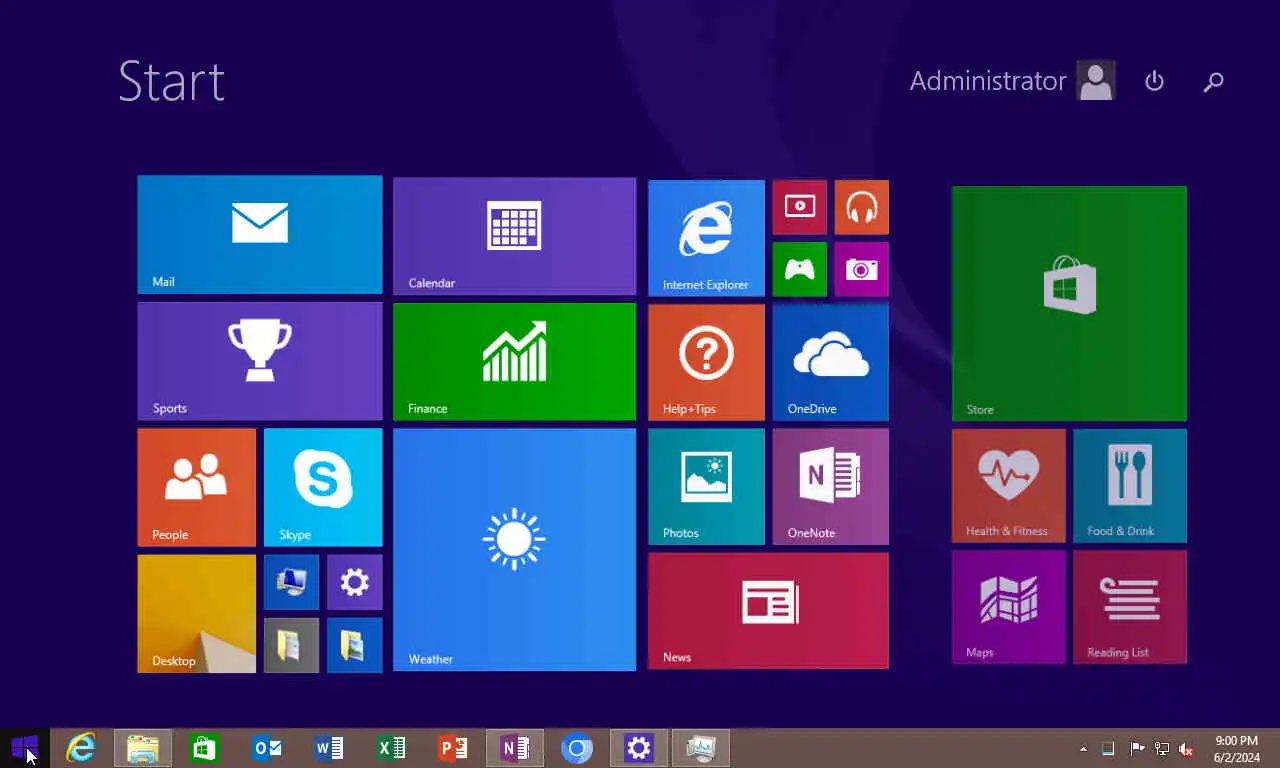Click the user account picture
This screenshot has height=768, width=1280.
(x=1096, y=81)
